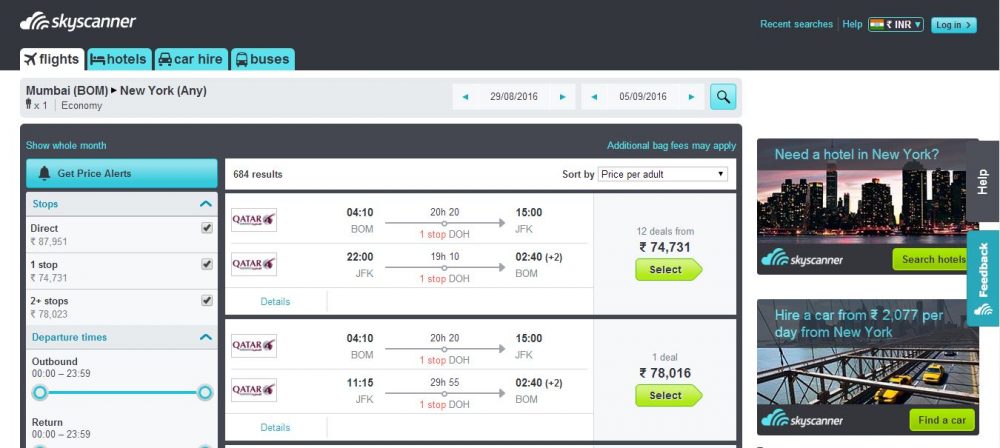This screenshot has width=1000, height=448.
Task: Click next day arrow for return date 05/09/2016
Action: coord(691,97)
